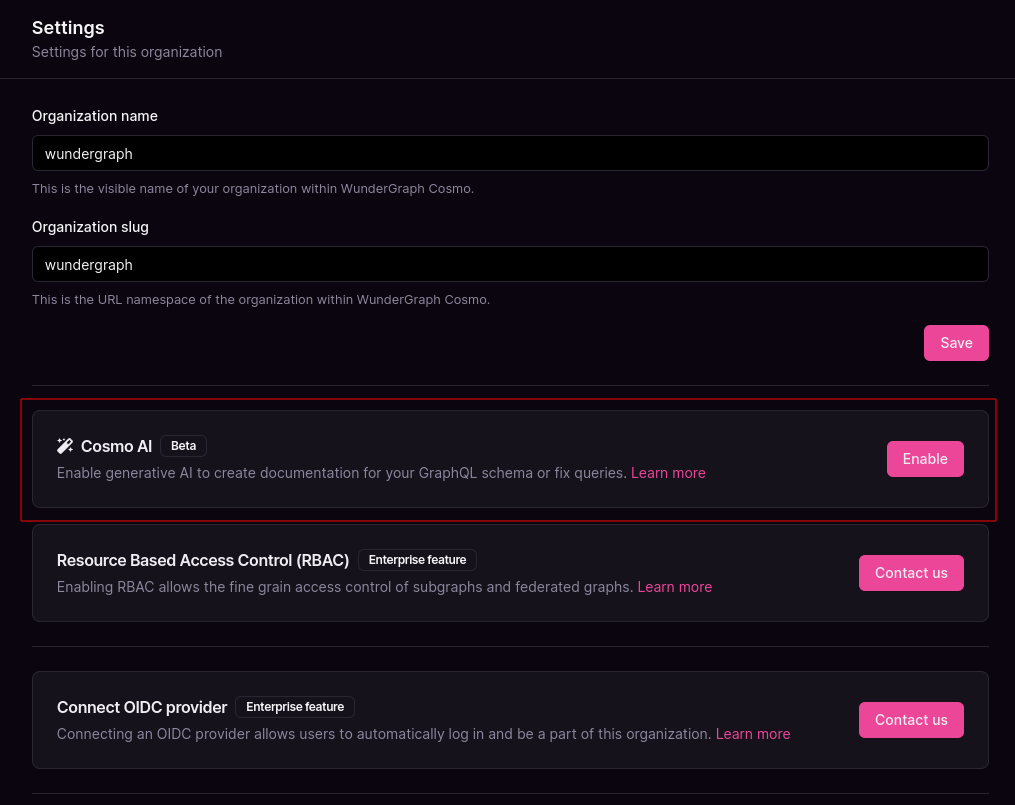Viewport: 1015px width, 805px height.
Task: Follow the RBAC Learn more link
Action: click(675, 587)
